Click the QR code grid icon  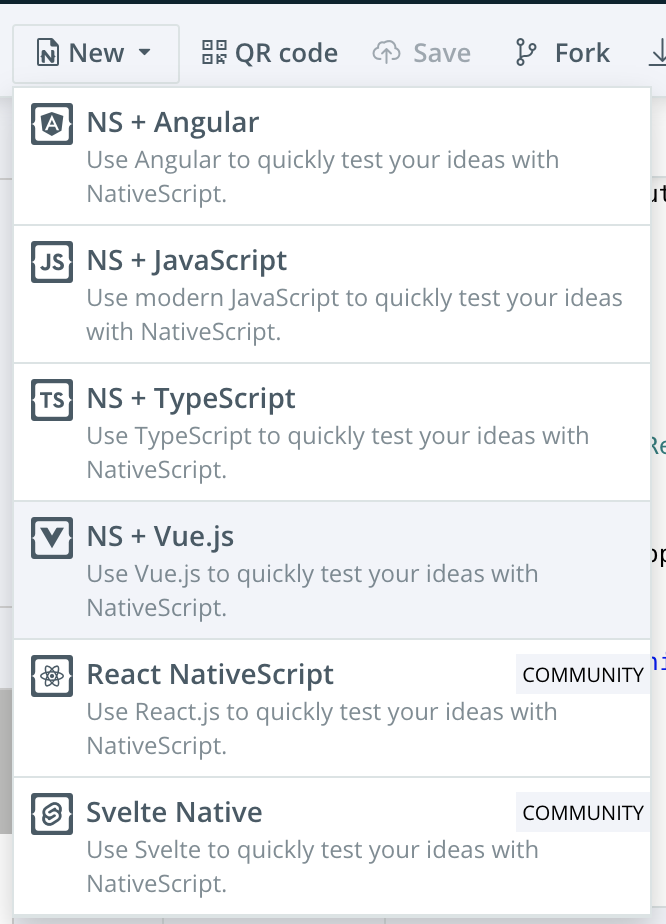[214, 52]
